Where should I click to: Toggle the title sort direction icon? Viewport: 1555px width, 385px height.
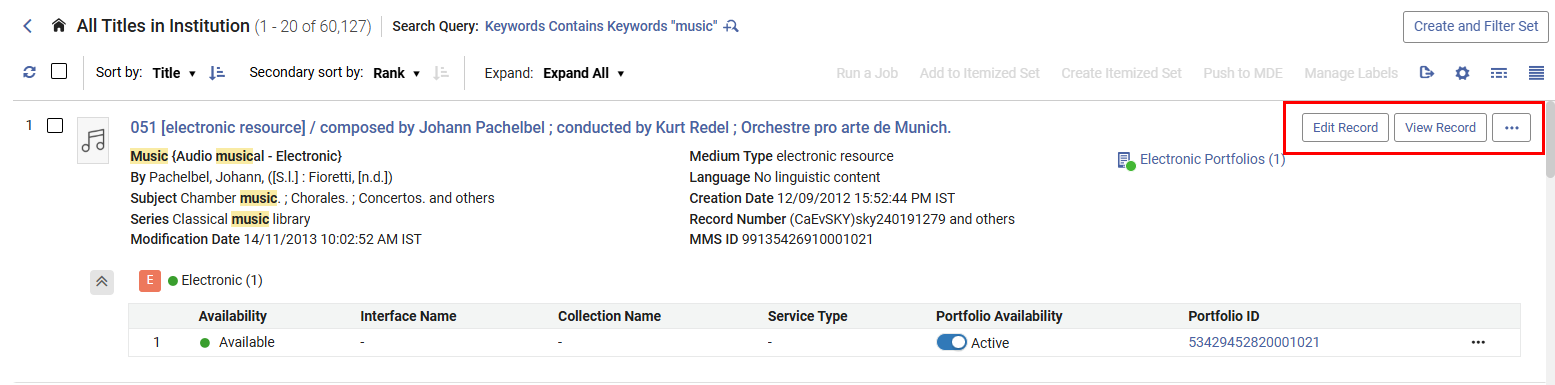(217, 73)
